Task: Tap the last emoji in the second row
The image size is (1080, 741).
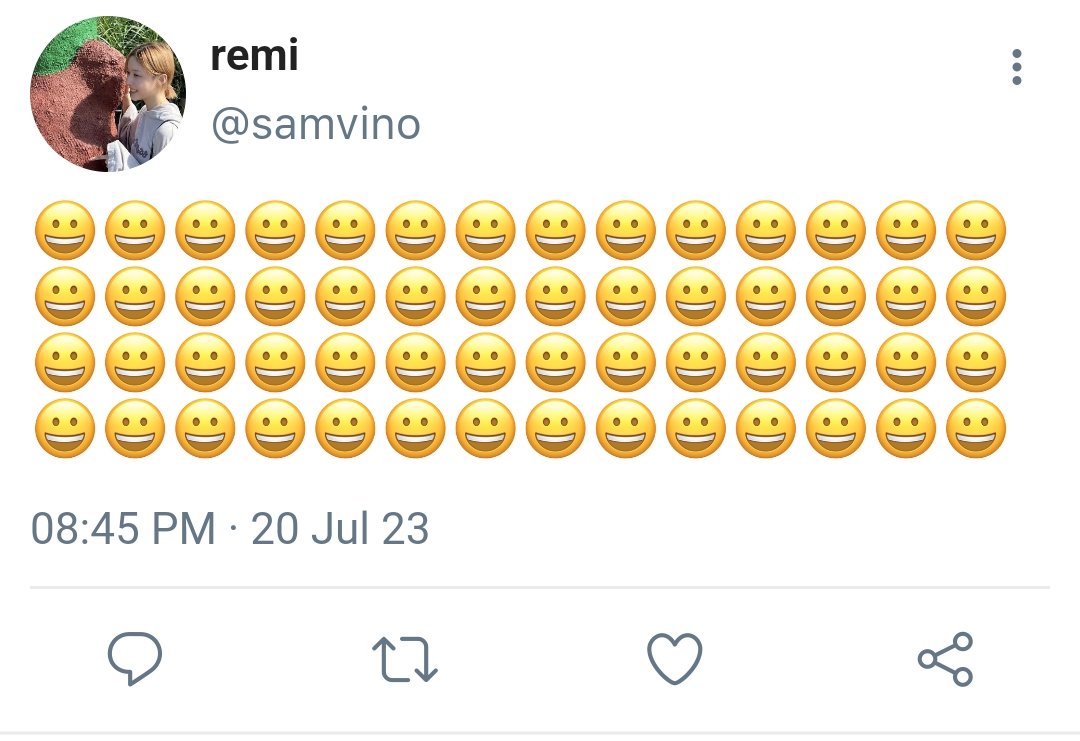Action: tap(976, 296)
